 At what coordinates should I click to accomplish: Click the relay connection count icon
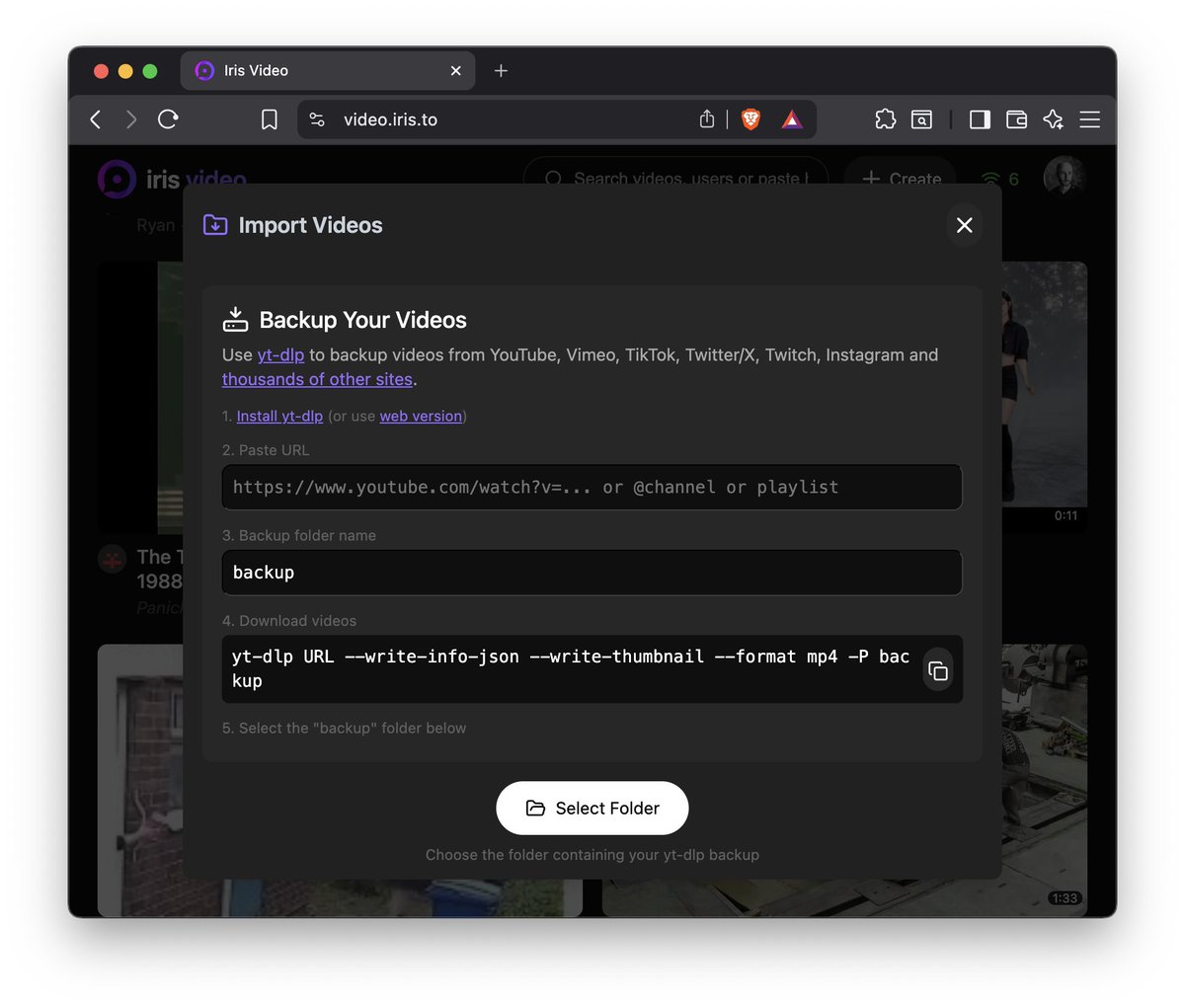click(x=999, y=179)
